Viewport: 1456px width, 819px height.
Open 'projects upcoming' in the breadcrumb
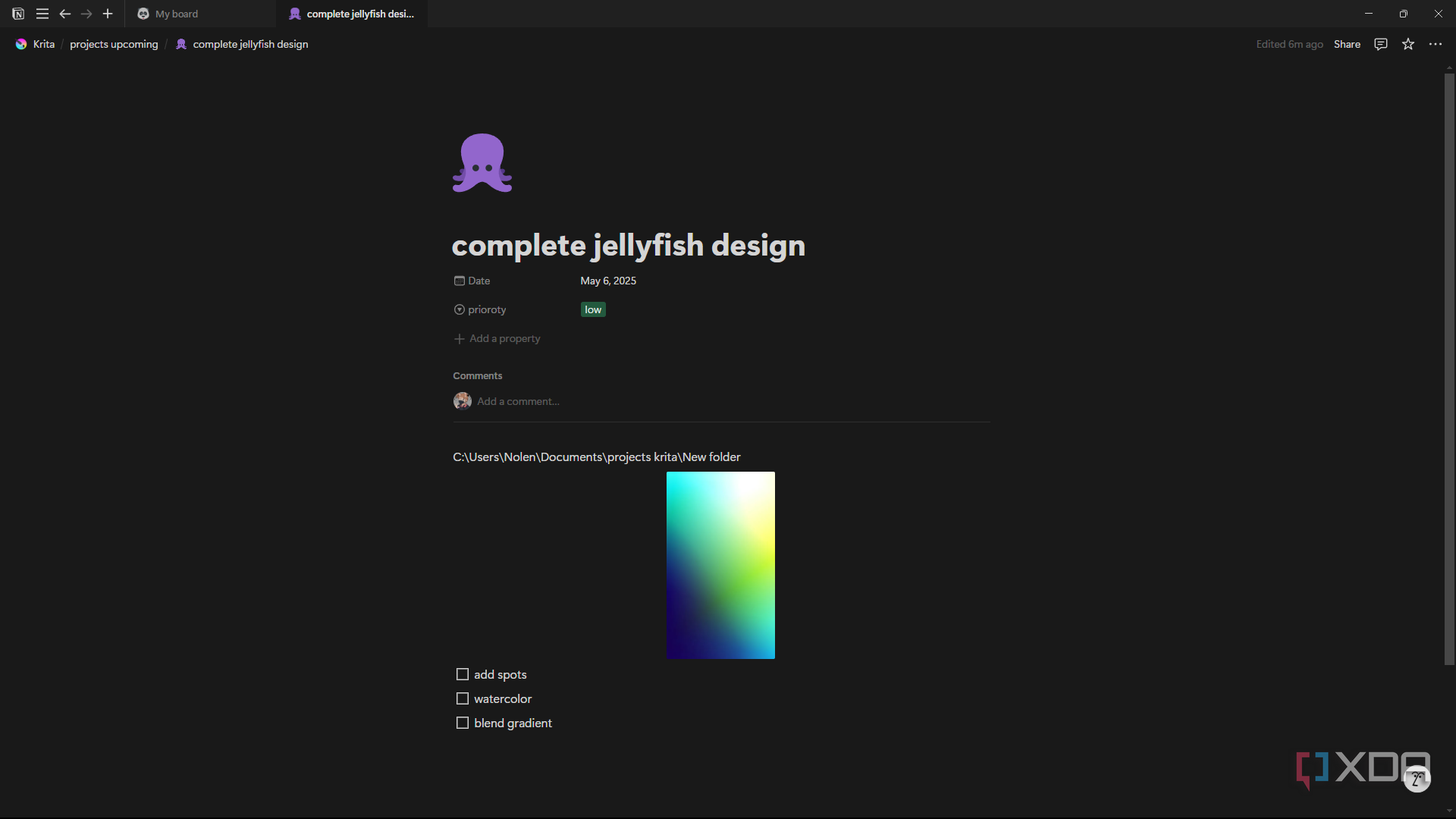(114, 44)
